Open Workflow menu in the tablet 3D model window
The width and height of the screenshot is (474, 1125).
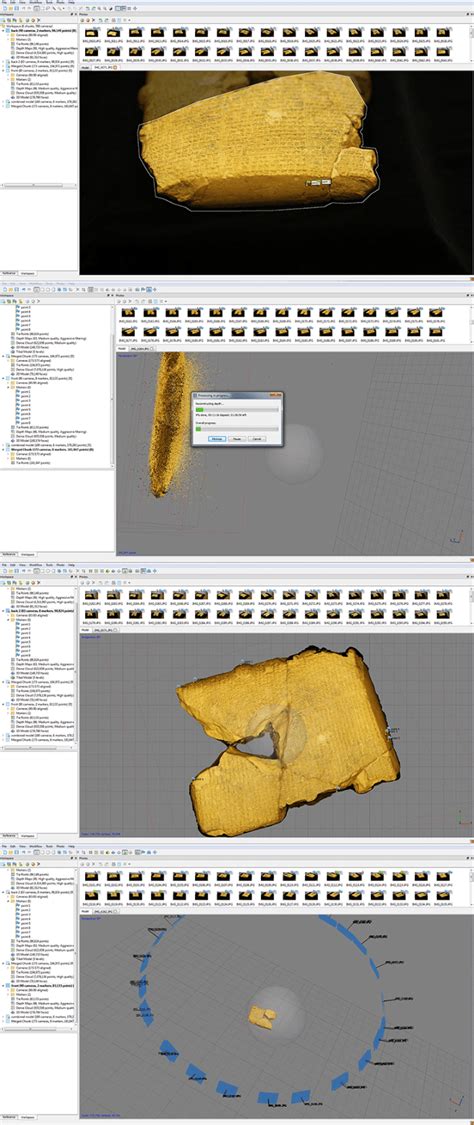point(35,565)
